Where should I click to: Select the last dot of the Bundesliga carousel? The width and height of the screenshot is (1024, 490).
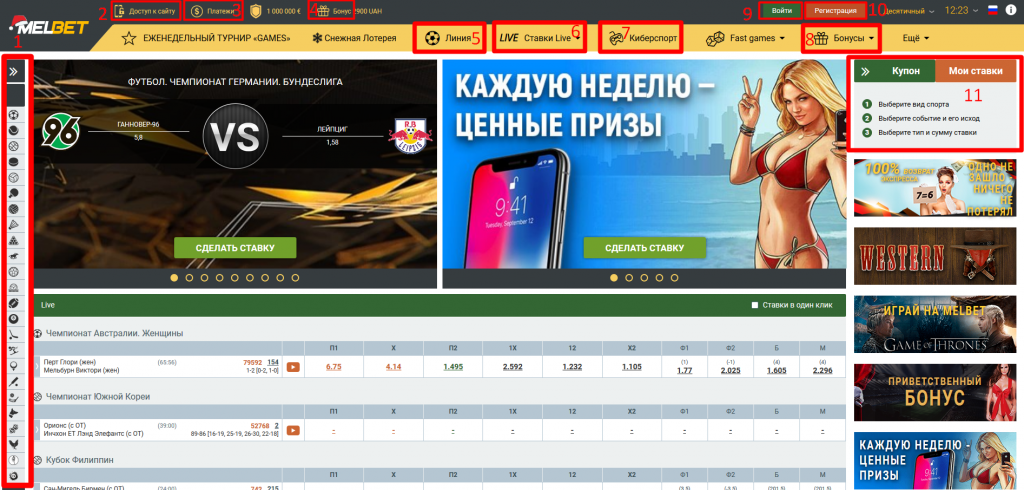coord(295,278)
